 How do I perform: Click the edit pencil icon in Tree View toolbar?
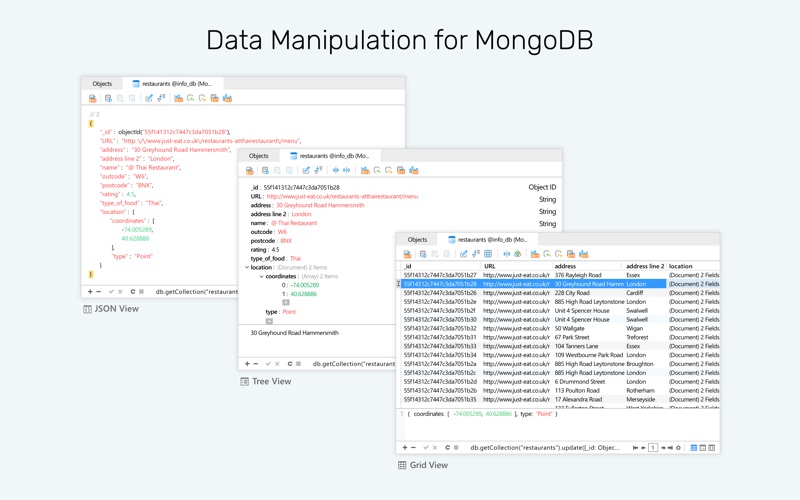(x=306, y=170)
